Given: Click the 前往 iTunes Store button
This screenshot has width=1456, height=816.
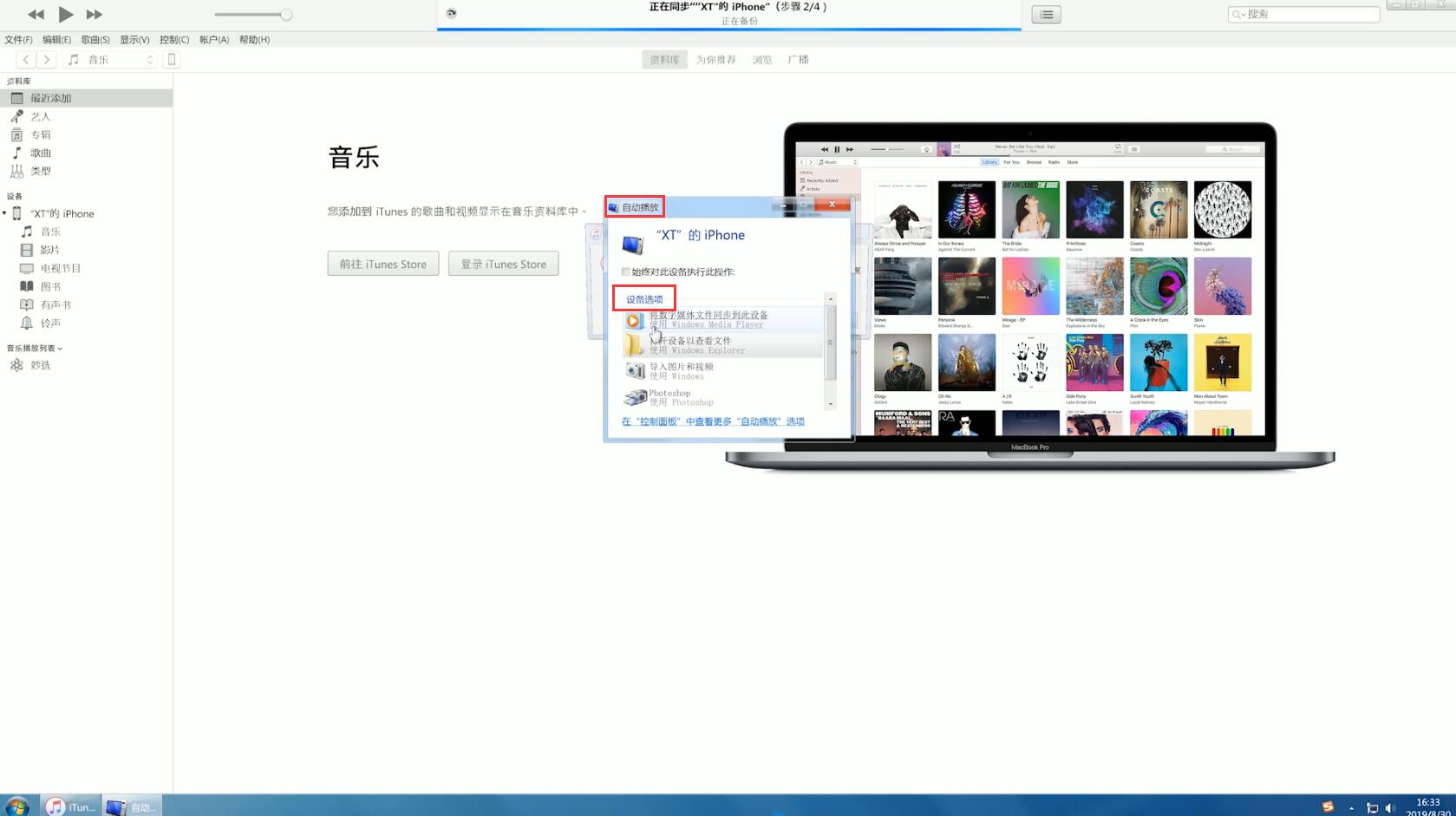Looking at the screenshot, I should 383,264.
